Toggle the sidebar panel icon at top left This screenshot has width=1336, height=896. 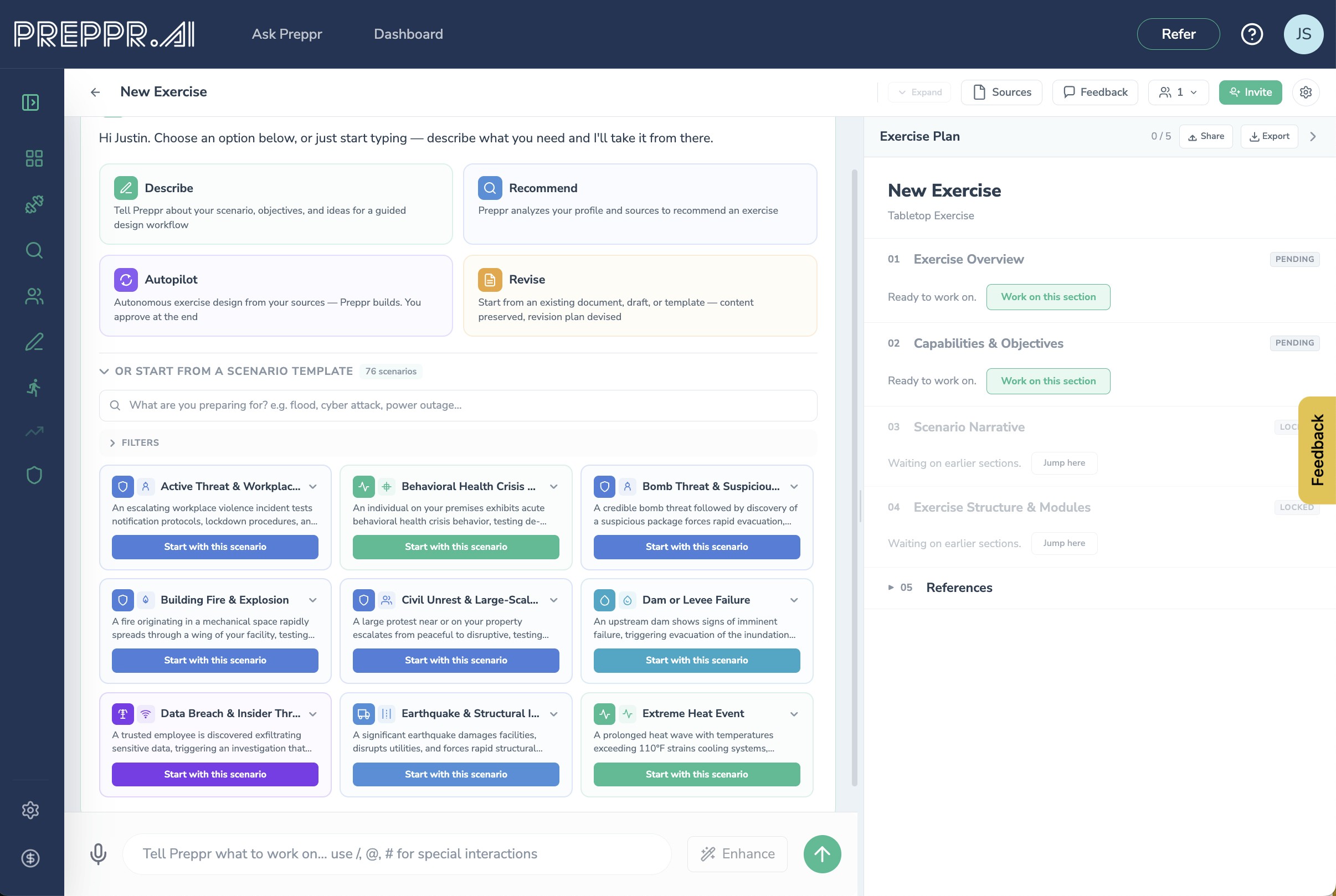coord(30,102)
